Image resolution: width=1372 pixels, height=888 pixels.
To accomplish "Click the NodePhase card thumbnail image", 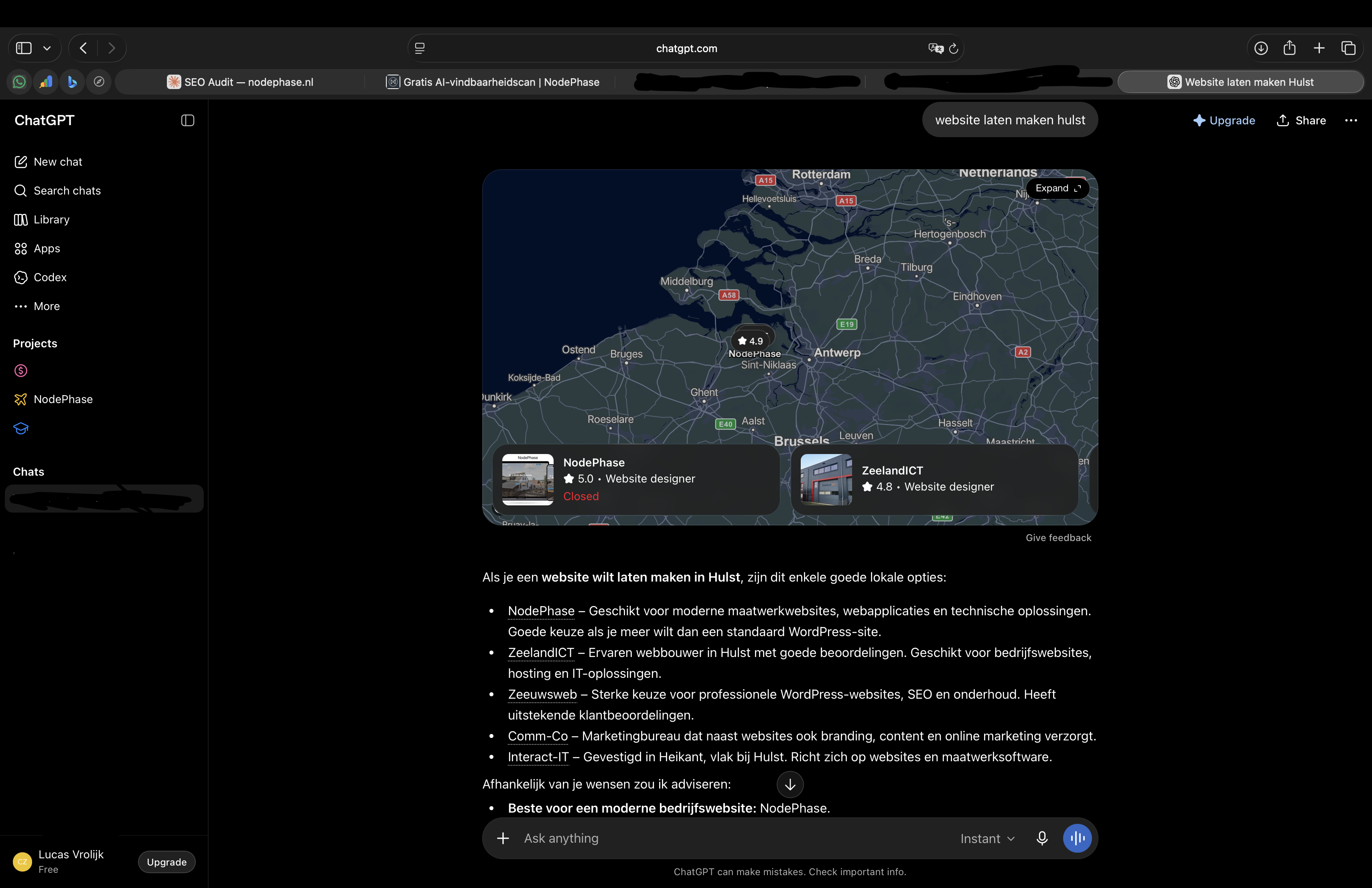I will (528, 479).
